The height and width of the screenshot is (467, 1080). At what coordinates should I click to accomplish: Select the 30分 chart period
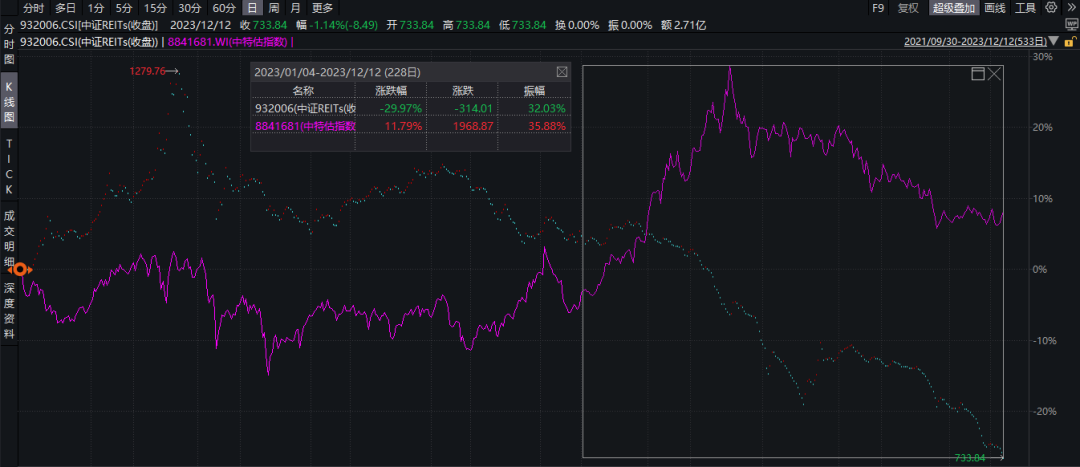click(189, 8)
